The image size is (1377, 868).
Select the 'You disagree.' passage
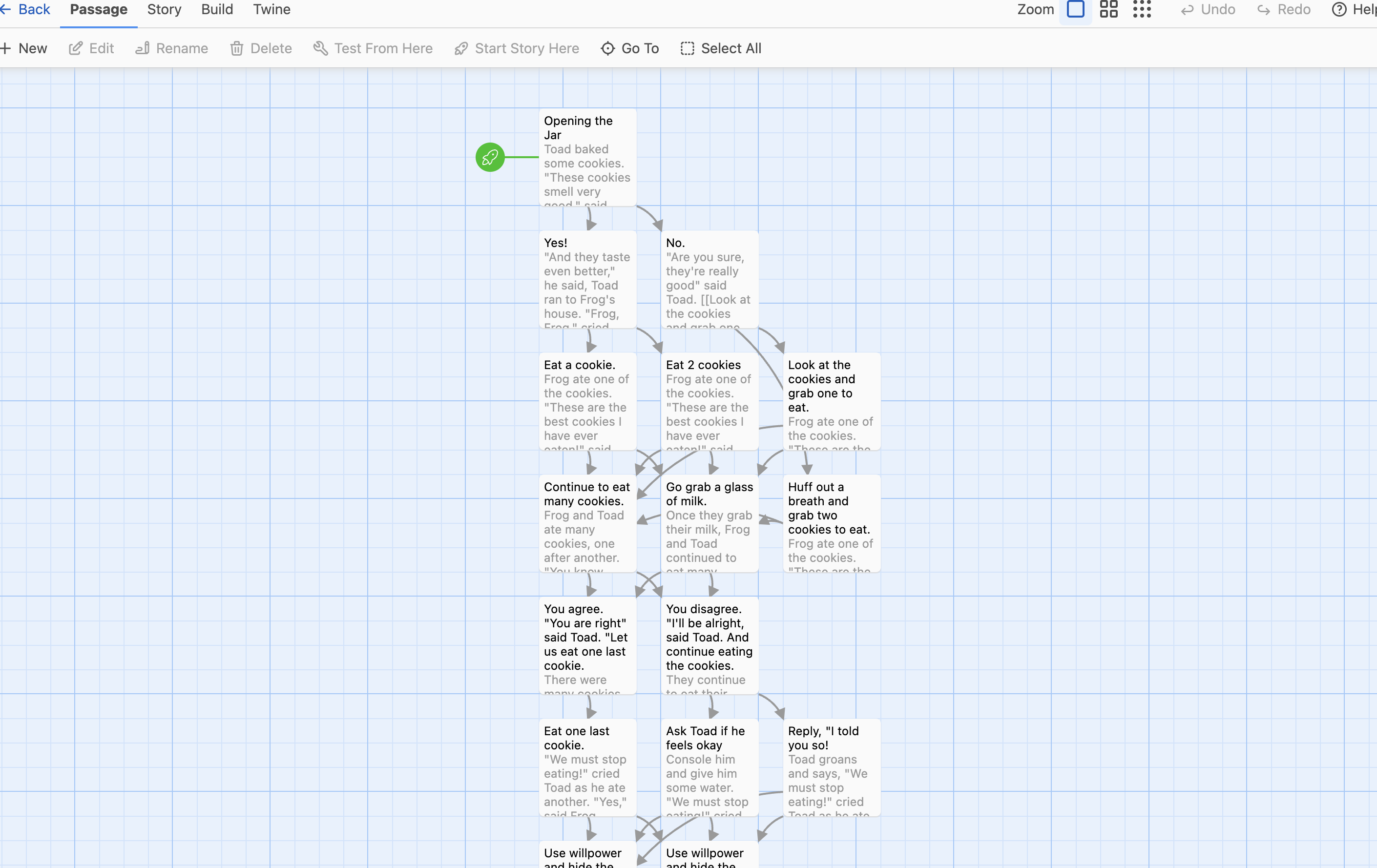(x=709, y=645)
